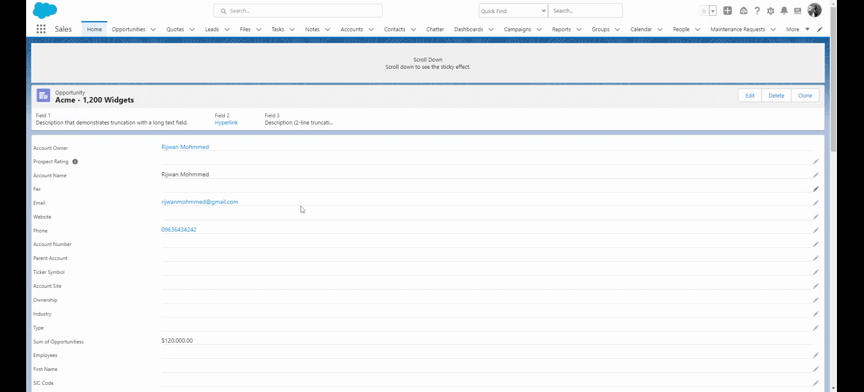Click the favorites star icon
Image resolution: width=864 pixels, height=392 pixels.
pos(703,11)
